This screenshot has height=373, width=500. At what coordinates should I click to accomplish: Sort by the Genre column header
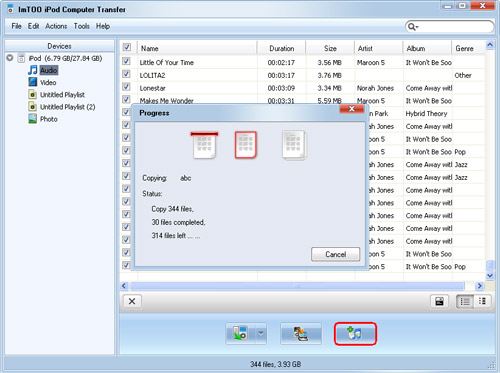[x=469, y=48]
